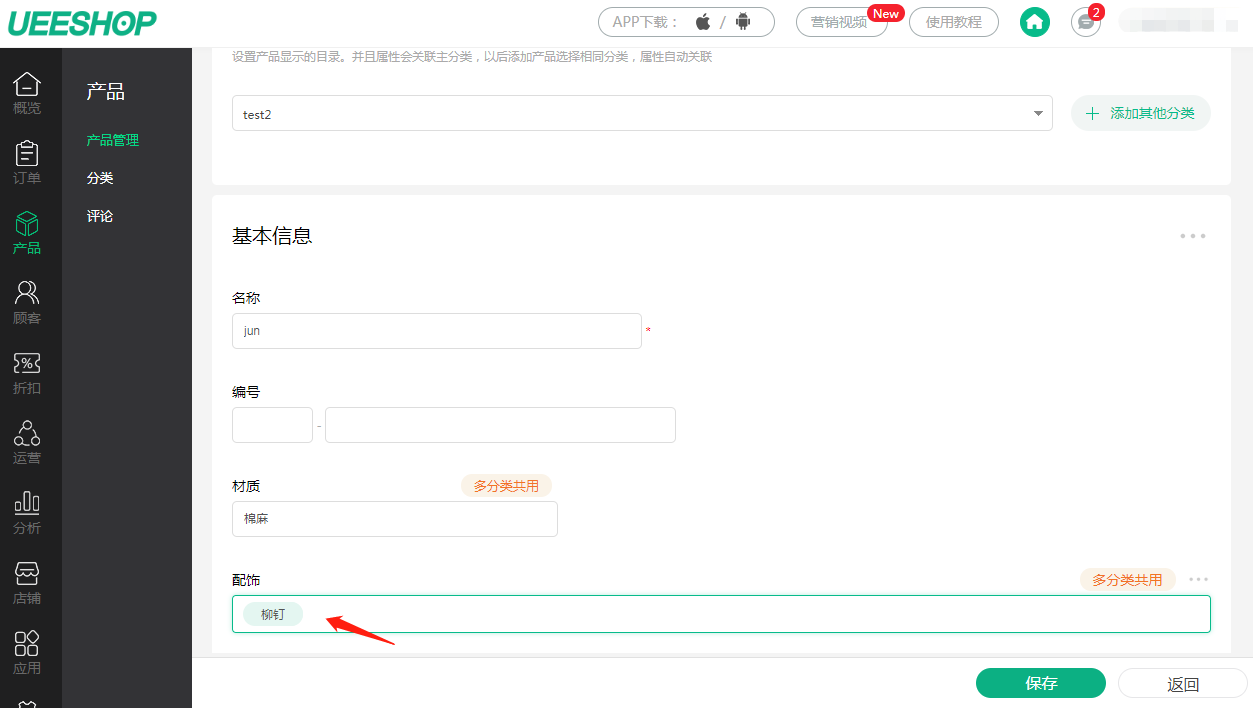This screenshot has height=708, width=1253.
Task: Open the 顾客 customers sidebar icon
Action: [x=27, y=303]
